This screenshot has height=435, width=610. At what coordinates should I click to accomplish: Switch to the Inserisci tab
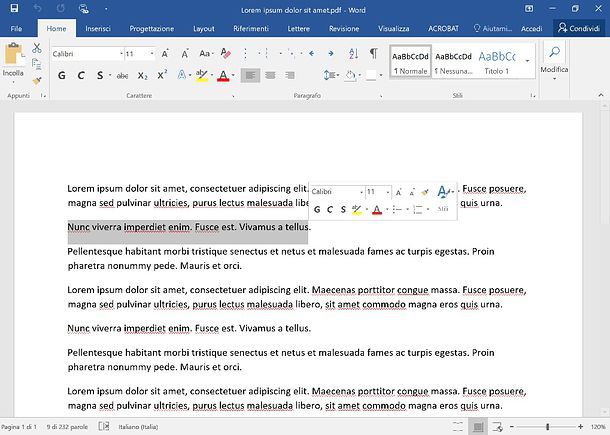pos(98,28)
